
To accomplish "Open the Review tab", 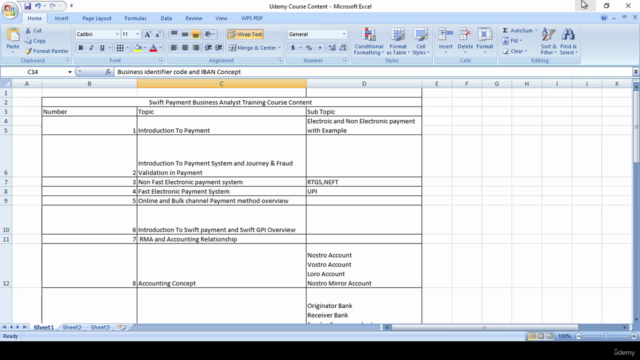I will [194, 18].
